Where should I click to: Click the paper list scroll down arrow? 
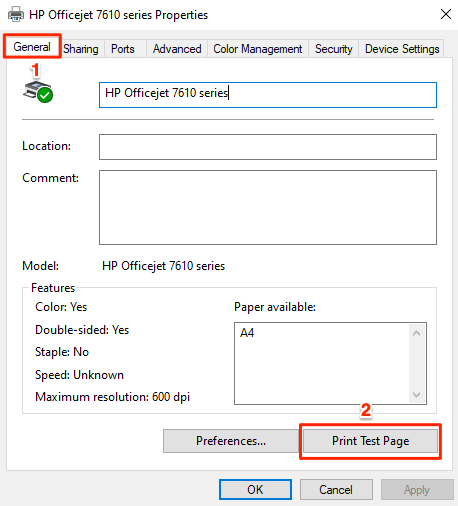pos(416,395)
